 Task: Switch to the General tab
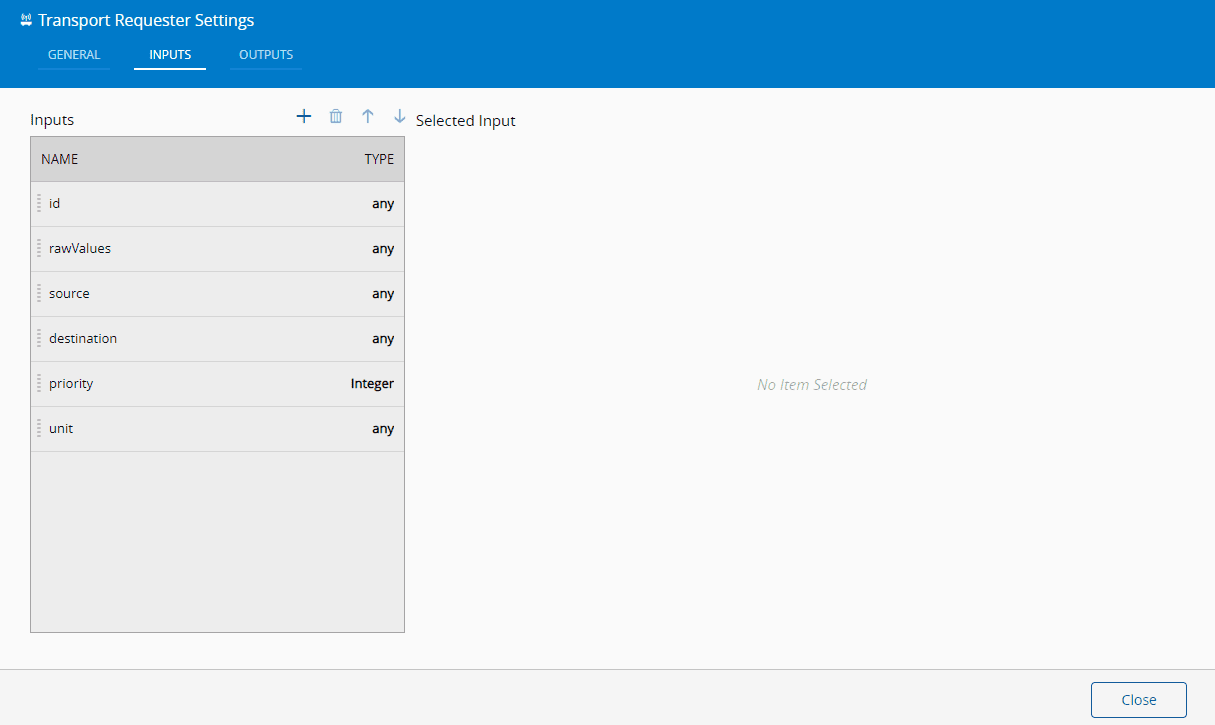click(x=74, y=55)
